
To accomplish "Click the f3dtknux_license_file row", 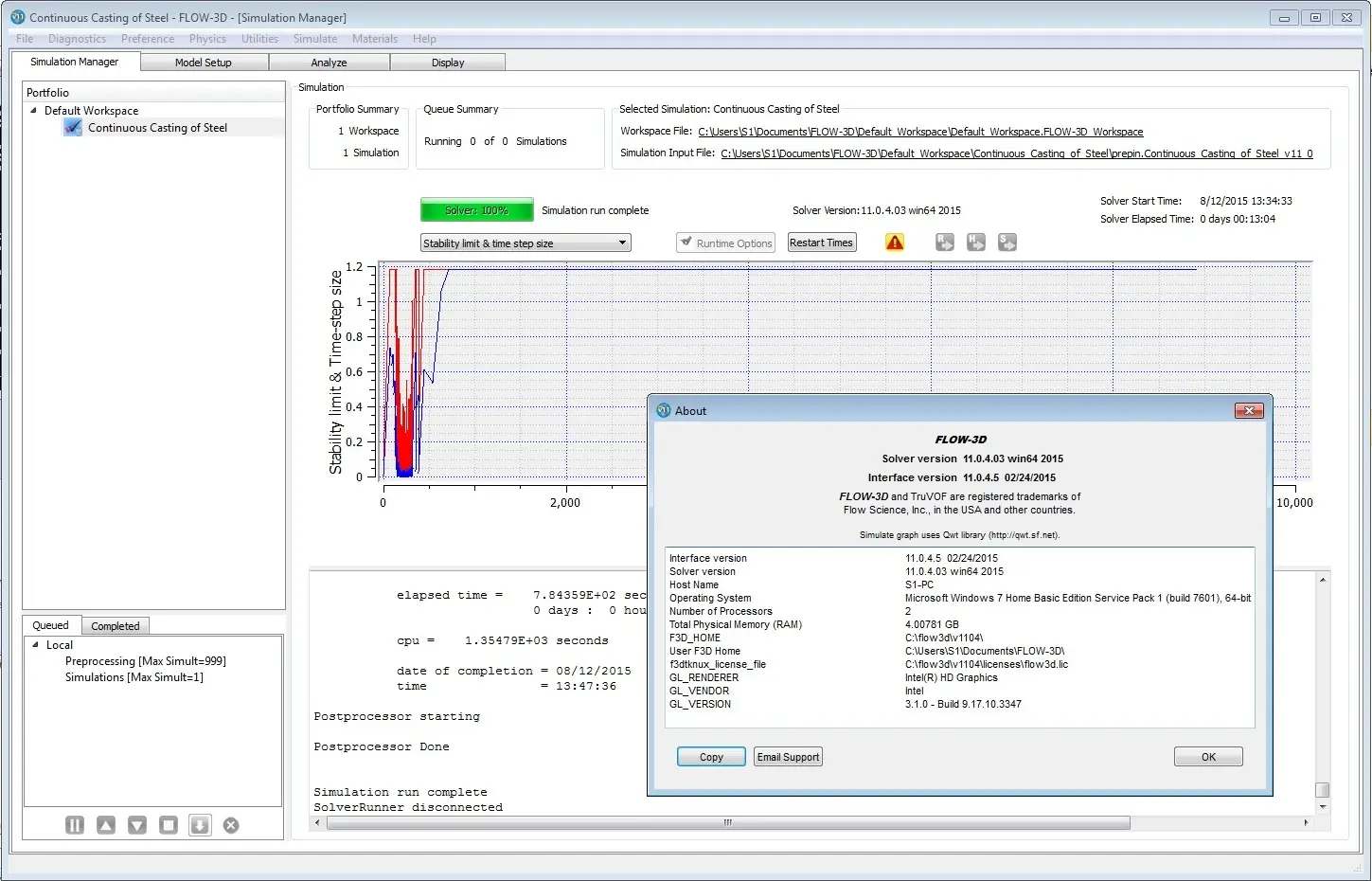I will tap(960, 664).
